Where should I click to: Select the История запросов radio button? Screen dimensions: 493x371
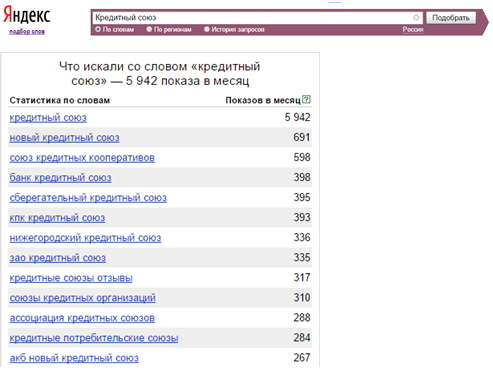coord(207,29)
